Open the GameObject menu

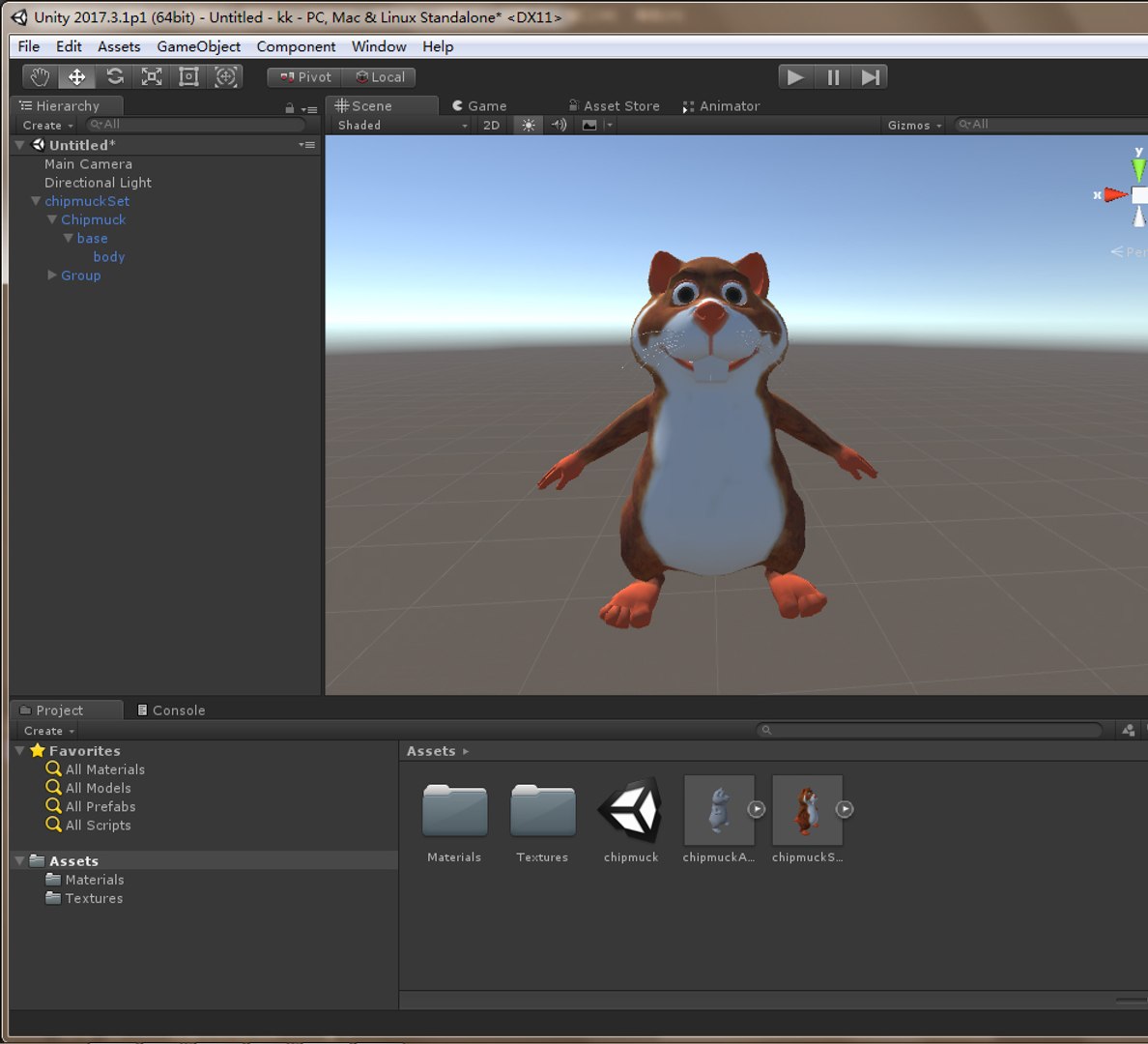198,46
